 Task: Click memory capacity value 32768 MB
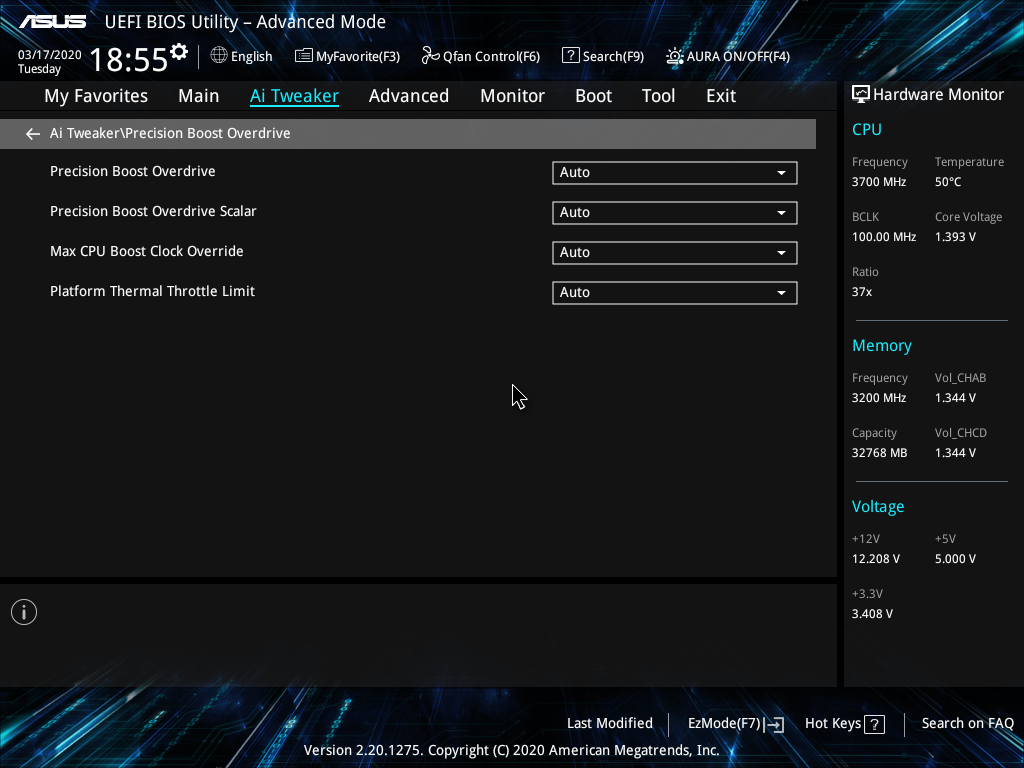[x=880, y=453]
